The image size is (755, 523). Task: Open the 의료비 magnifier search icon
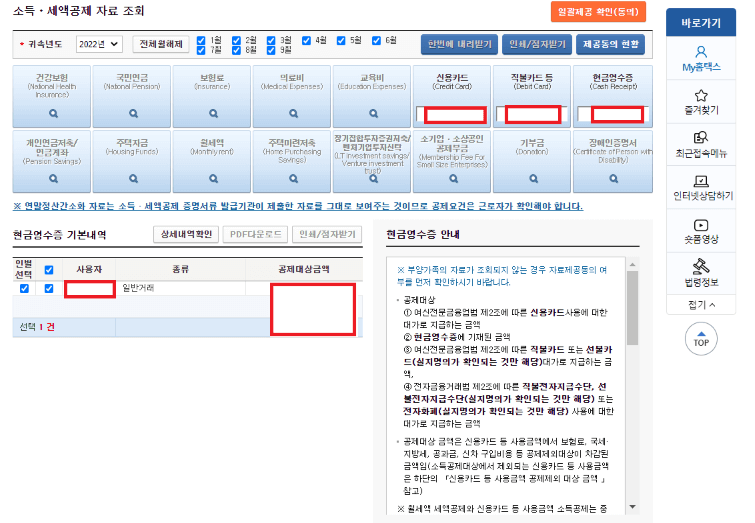293,114
